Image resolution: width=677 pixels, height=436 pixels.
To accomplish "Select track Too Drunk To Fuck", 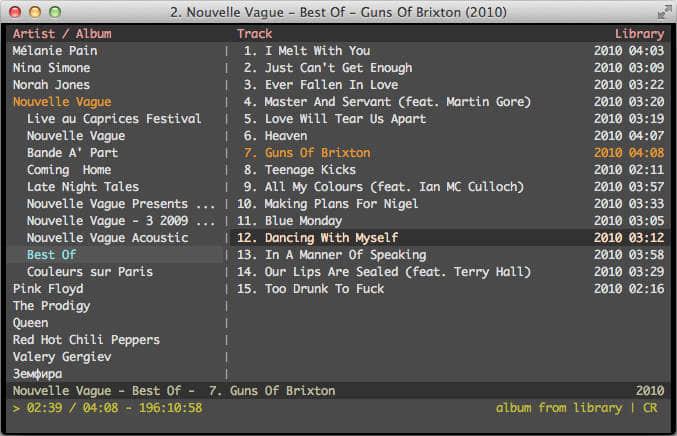I will click(324, 289).
